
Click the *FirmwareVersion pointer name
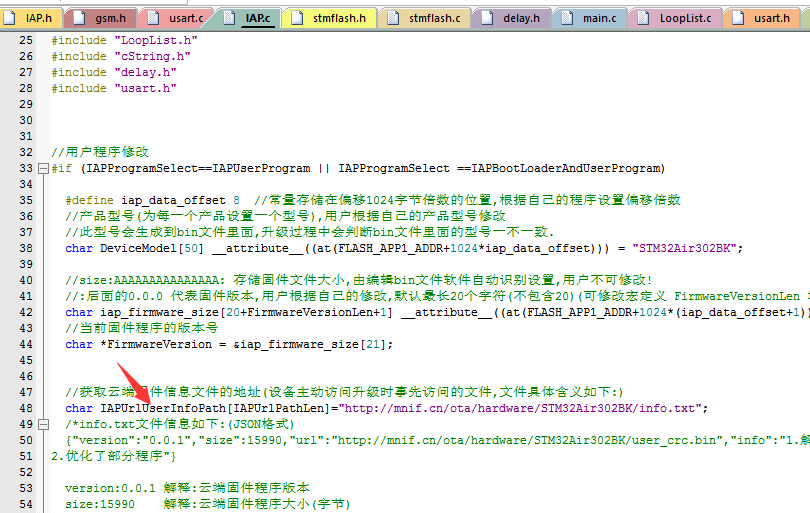coord(155,345)
